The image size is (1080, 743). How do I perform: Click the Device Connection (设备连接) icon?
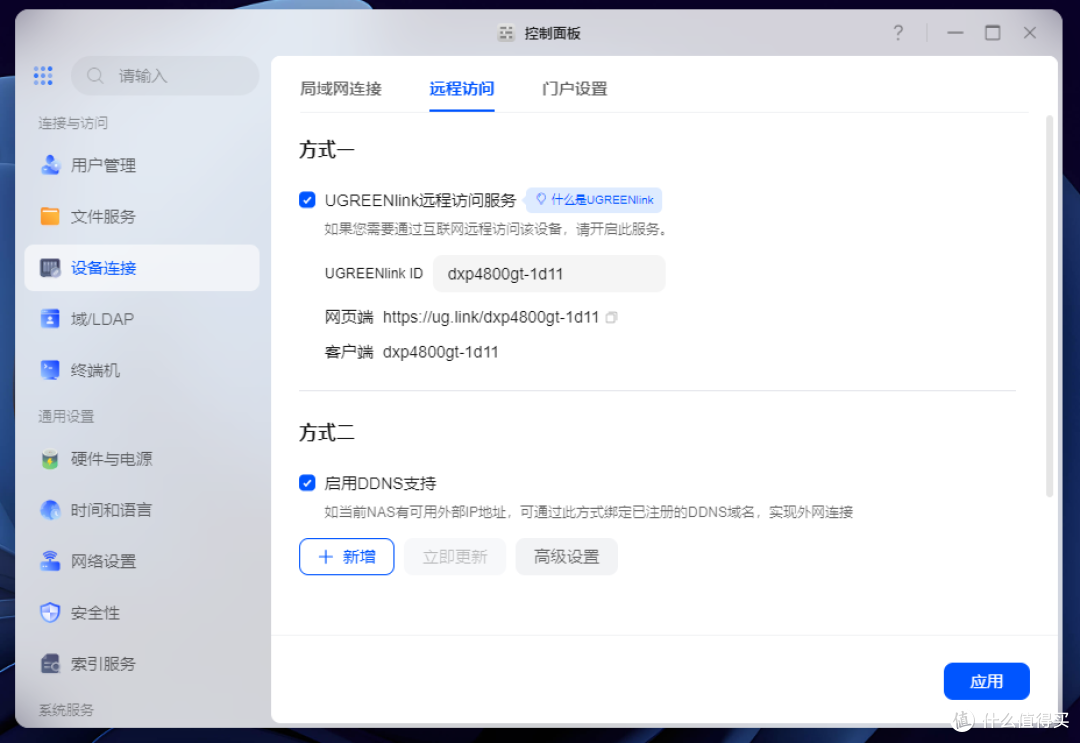pos(50,268)
